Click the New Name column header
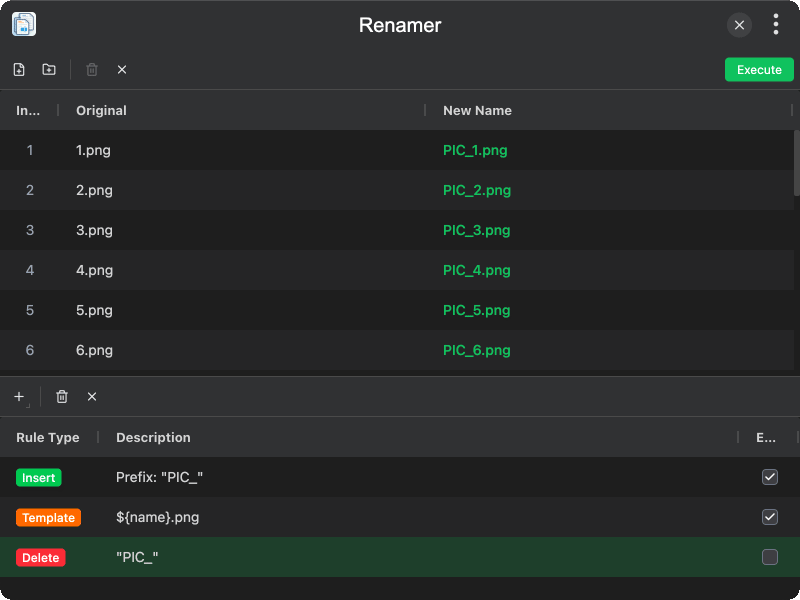Screen dimensions: 800x600 tap(476, 110)
